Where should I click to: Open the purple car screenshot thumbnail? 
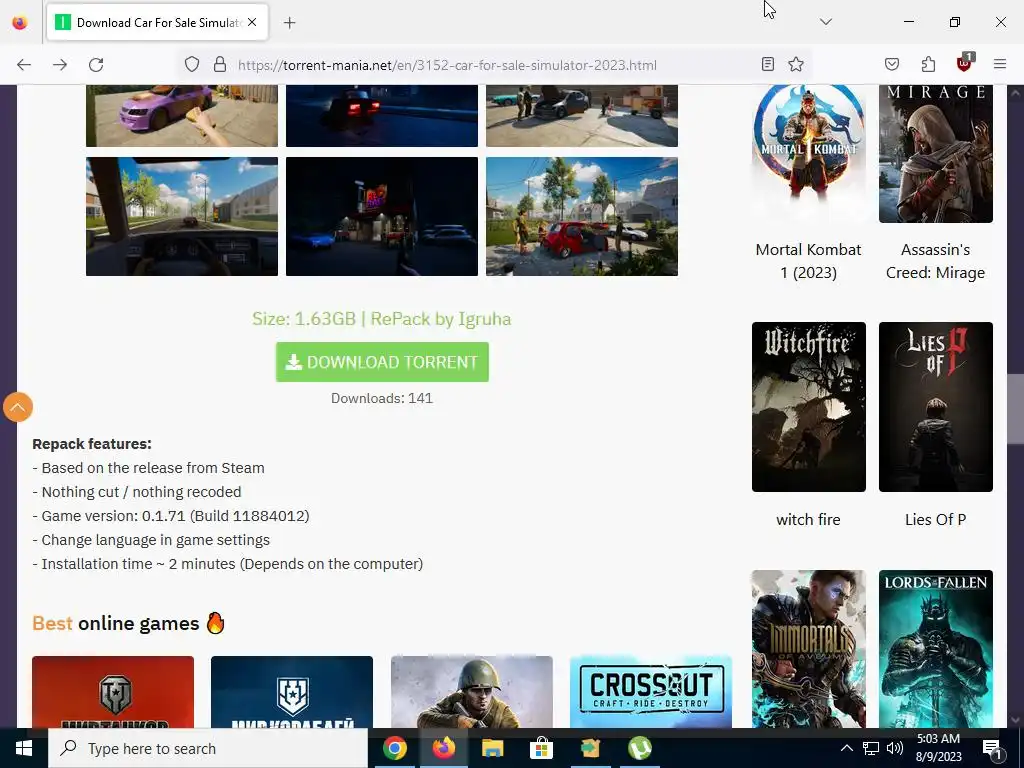point(182,116)
